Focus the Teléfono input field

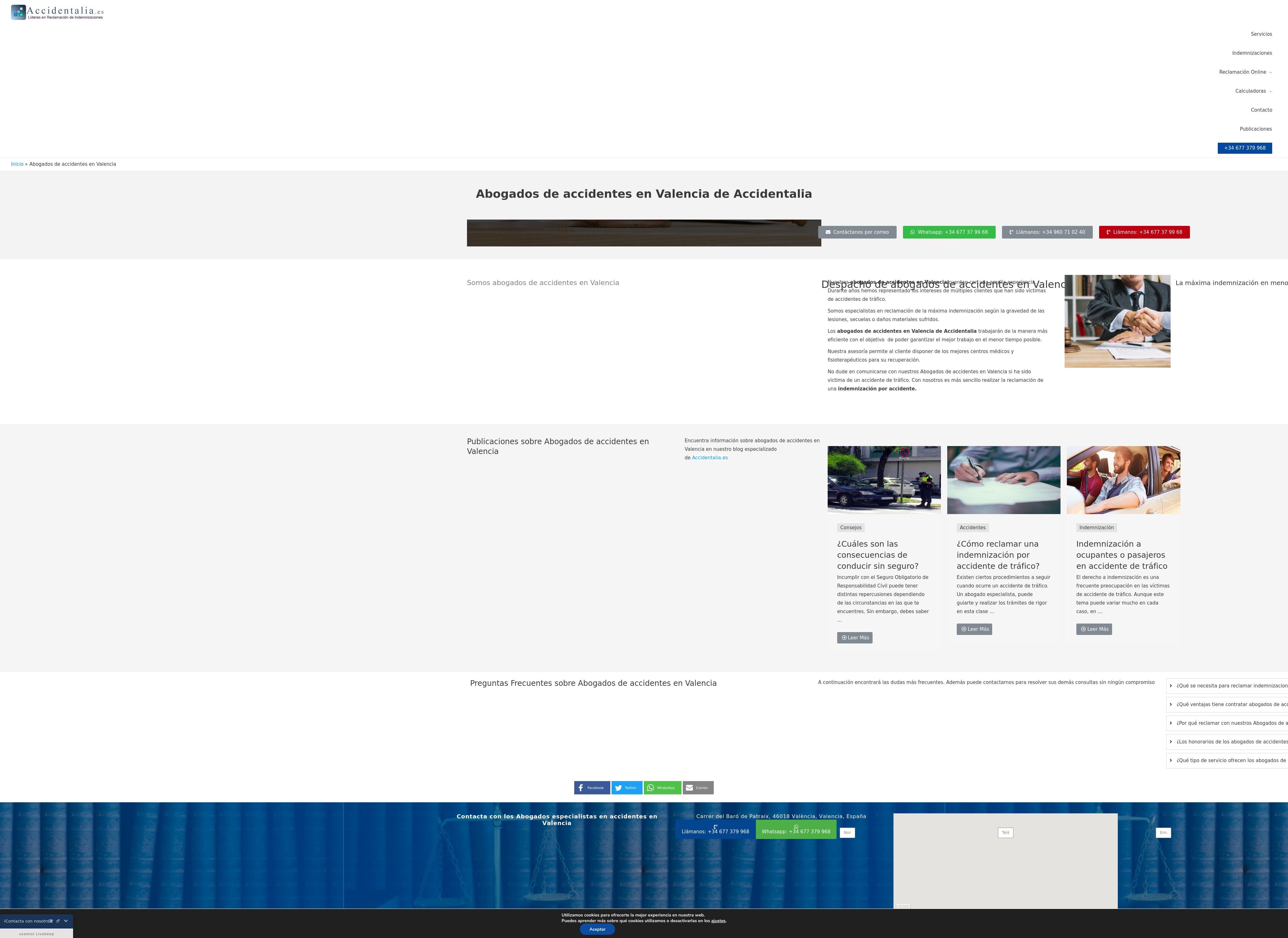[x=1005, y=833]
